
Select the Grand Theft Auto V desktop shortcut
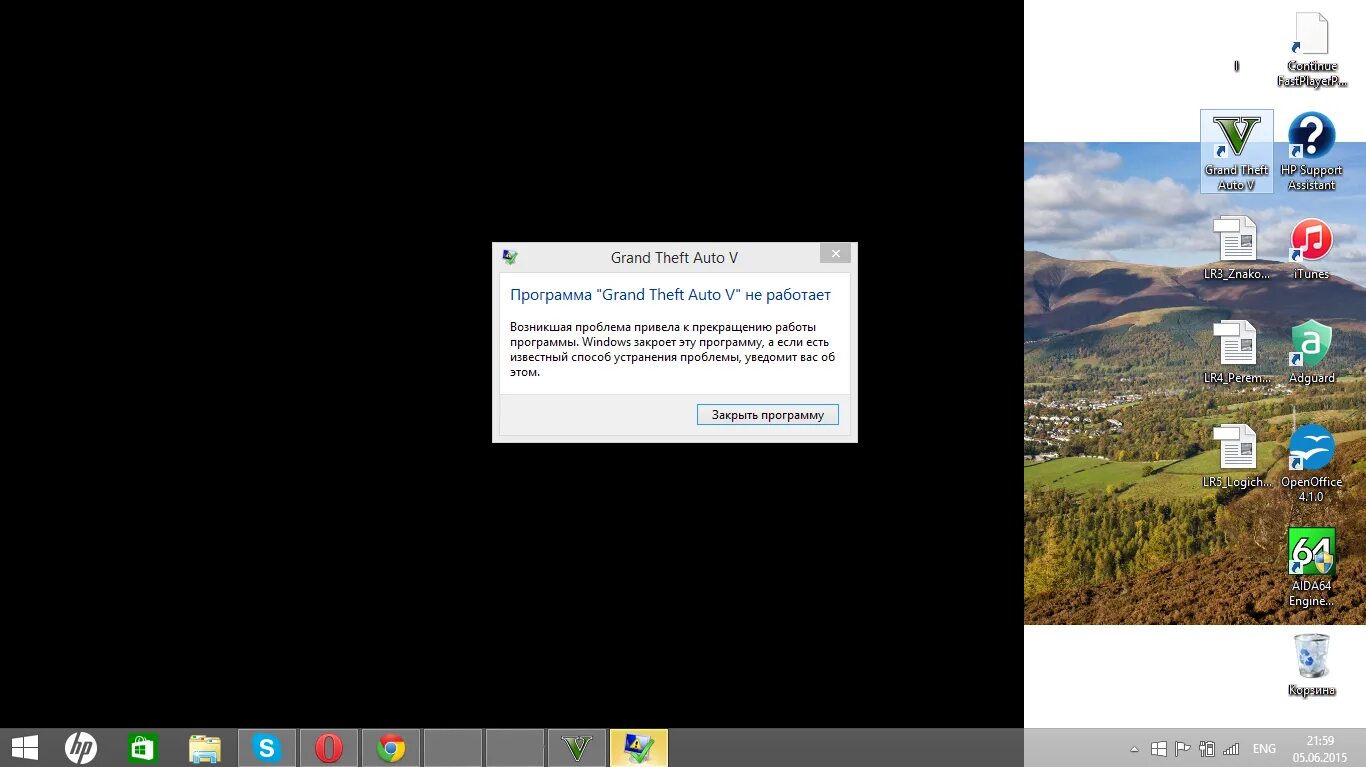click(x=1237, y=151)
